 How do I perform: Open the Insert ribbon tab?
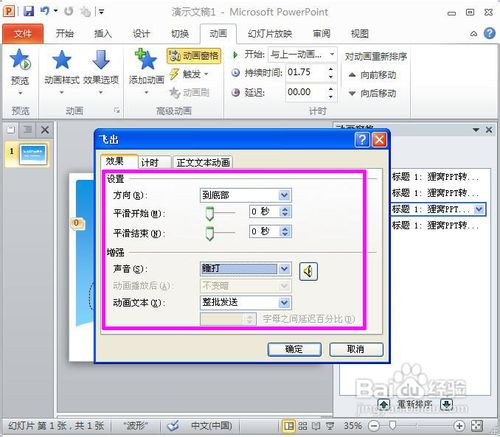pyautogui.click(x=103, y=34)
